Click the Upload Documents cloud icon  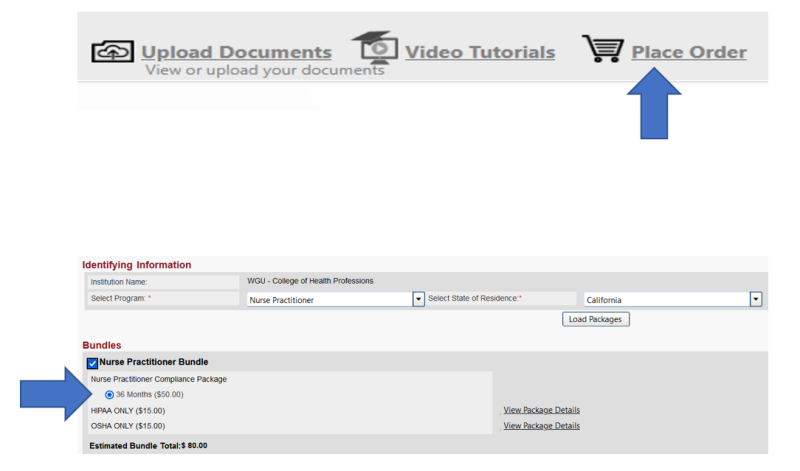111,52
